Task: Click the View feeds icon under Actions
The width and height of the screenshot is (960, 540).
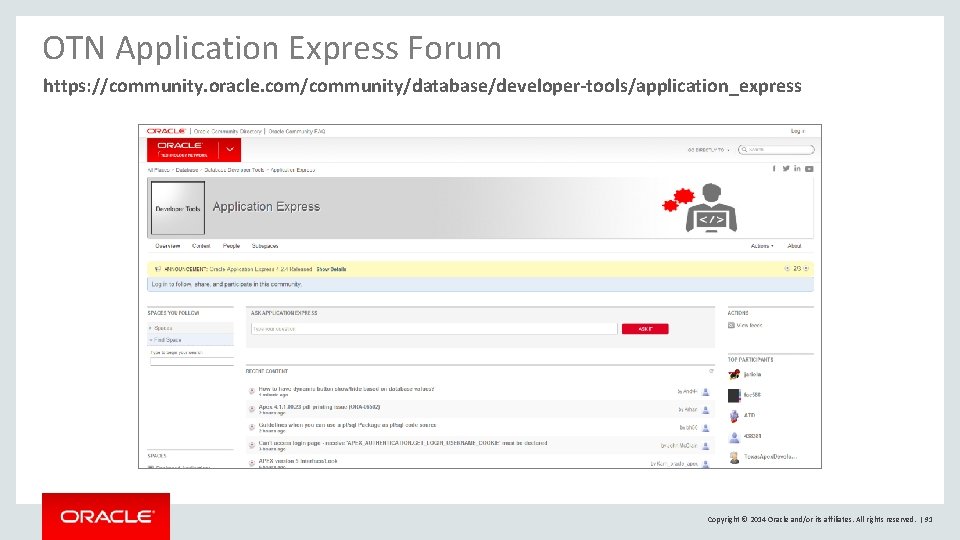Action: click(x=731, y=326)
